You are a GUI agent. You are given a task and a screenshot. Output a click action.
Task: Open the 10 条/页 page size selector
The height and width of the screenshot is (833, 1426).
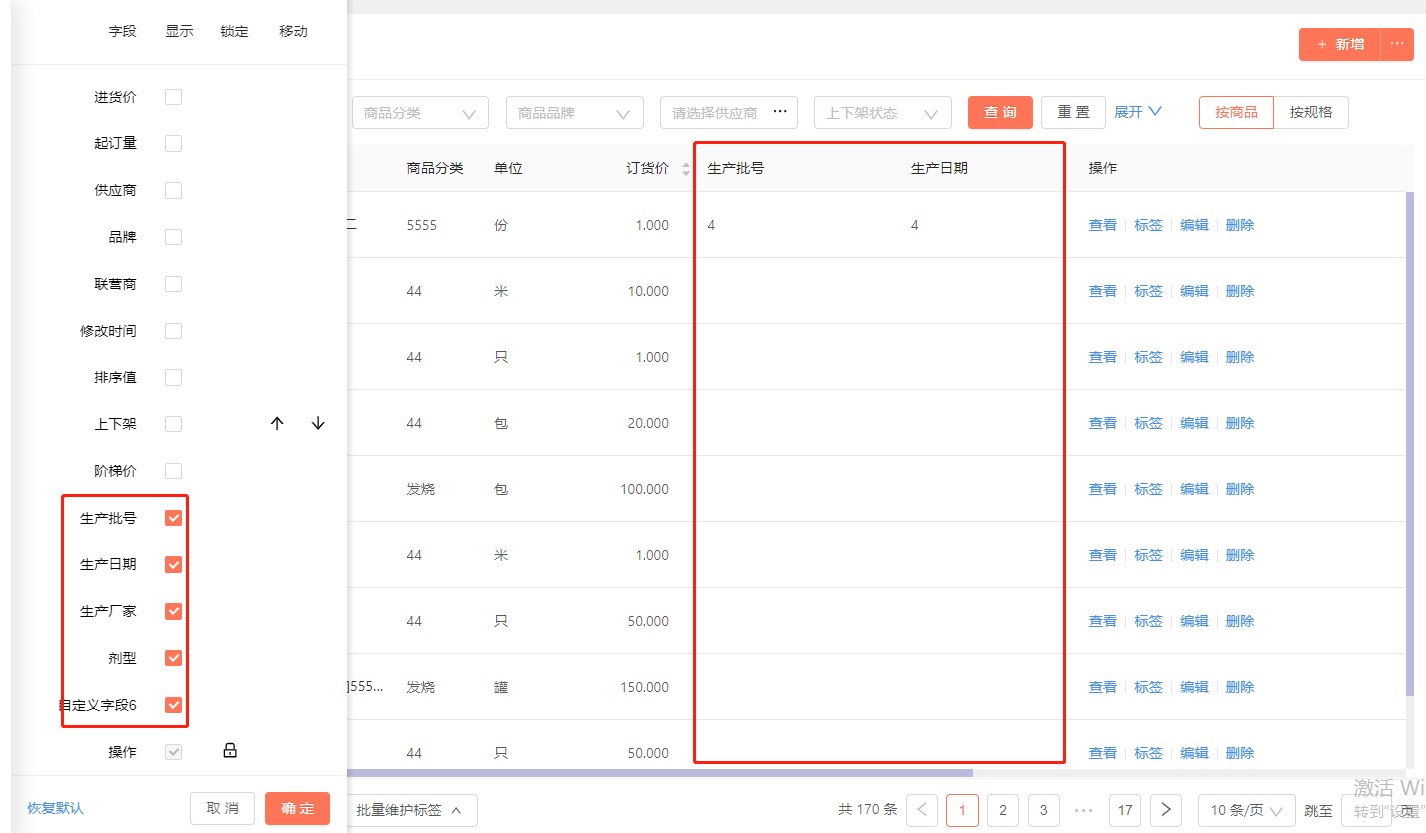coord(1248,810)
